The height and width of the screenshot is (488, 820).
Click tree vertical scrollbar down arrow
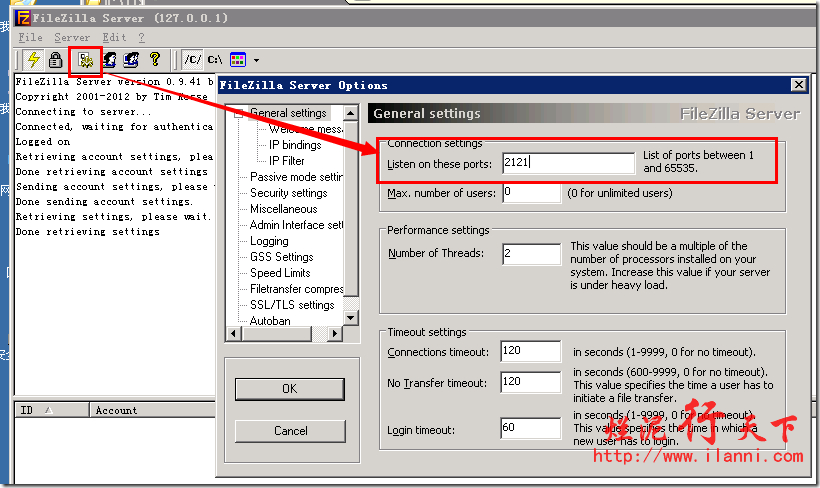click(x=351, y=317)
